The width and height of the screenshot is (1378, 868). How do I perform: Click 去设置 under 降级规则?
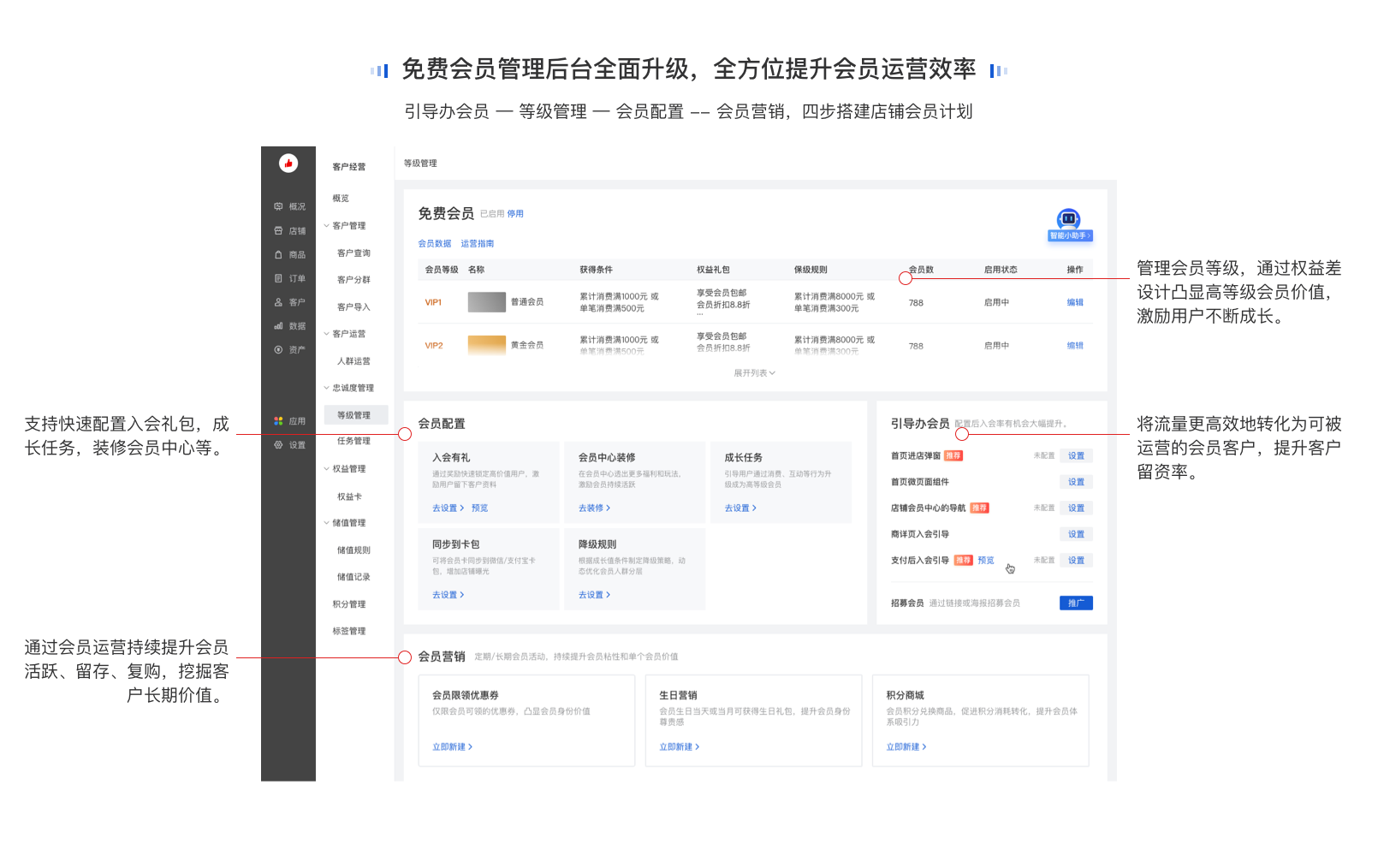pos(595,595)
